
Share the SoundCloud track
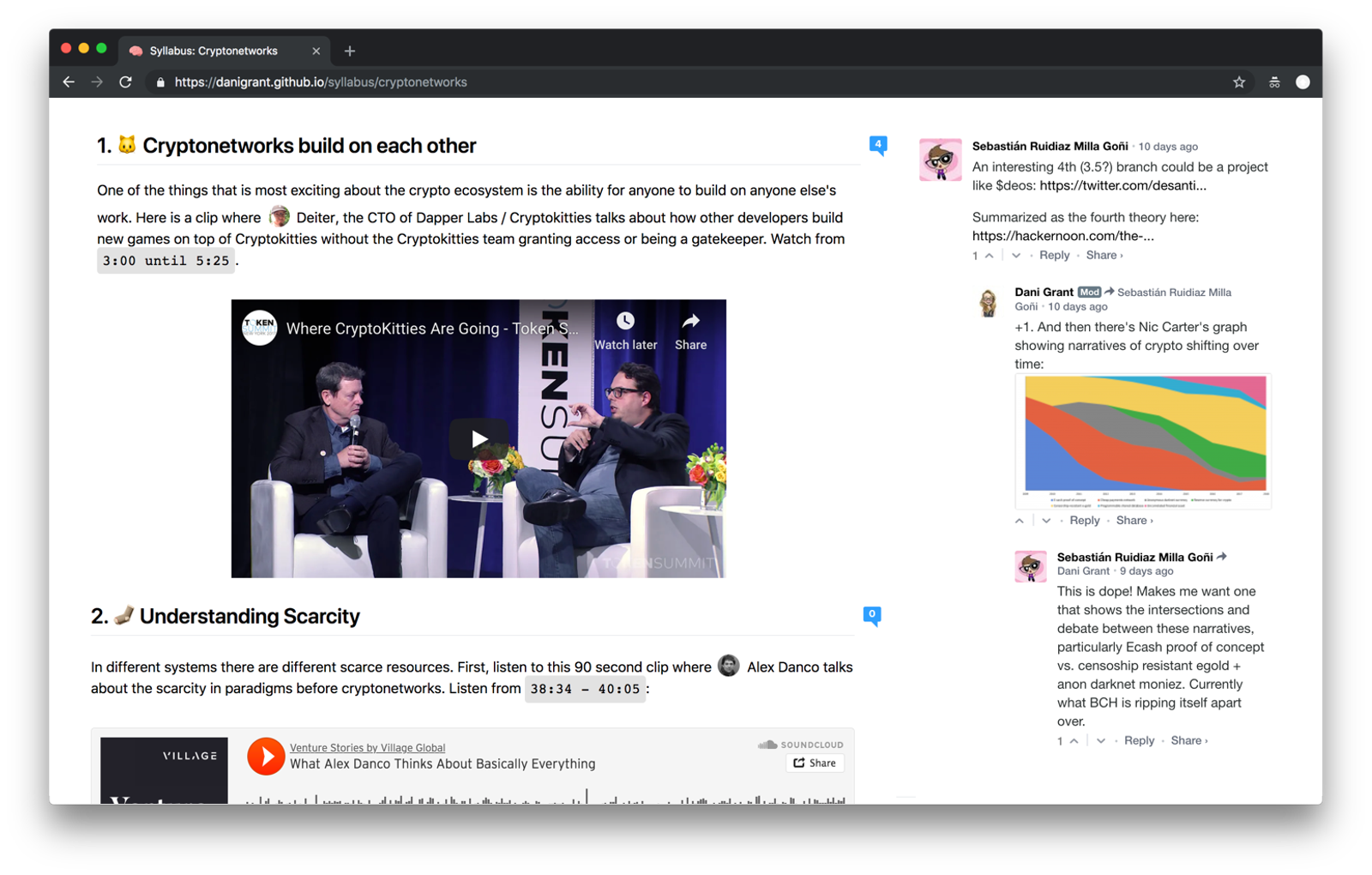click(815, 763)
